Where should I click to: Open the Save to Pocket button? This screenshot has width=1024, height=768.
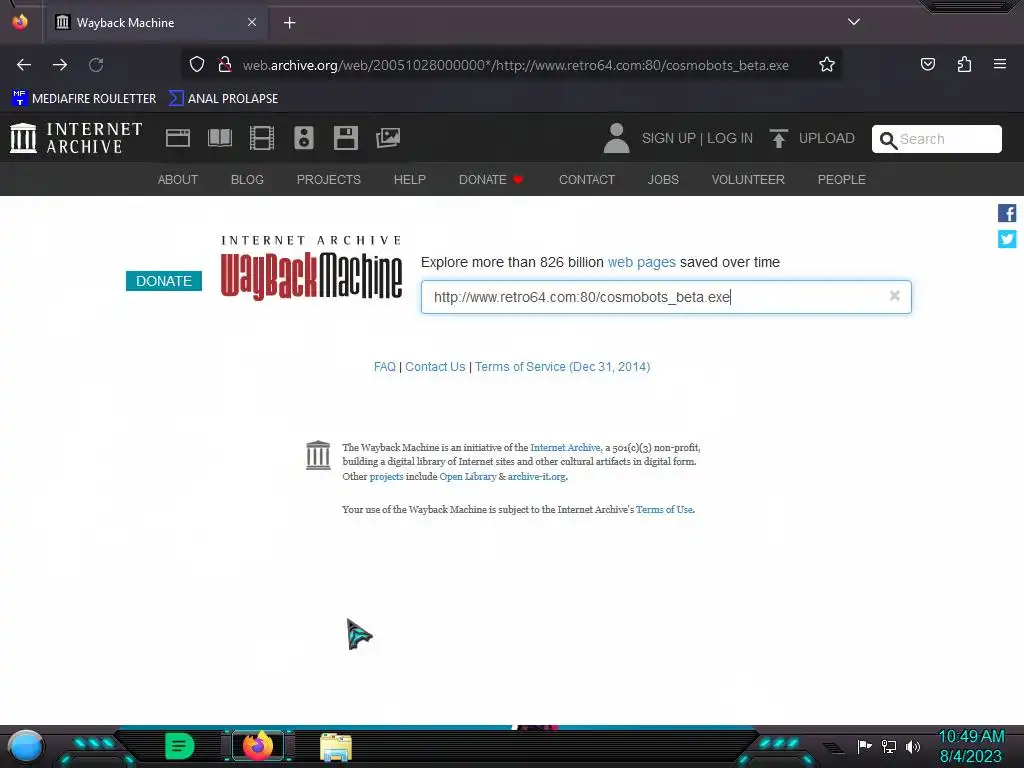tap(928, 65)
